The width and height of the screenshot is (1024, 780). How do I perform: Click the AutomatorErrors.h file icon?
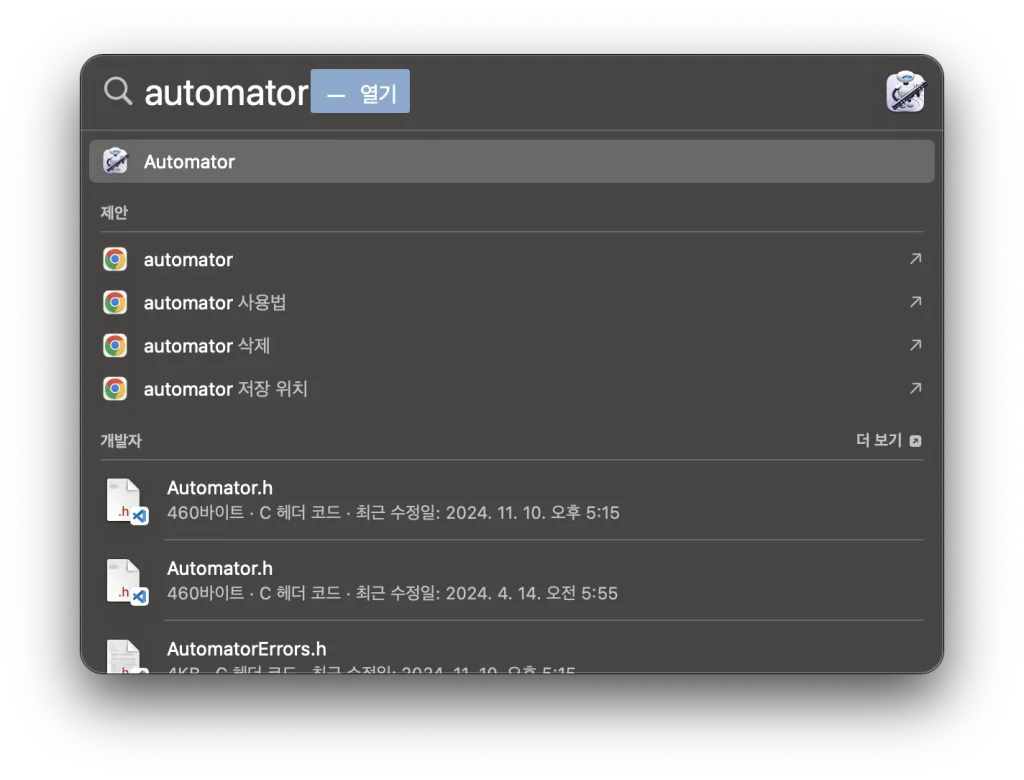127,656
